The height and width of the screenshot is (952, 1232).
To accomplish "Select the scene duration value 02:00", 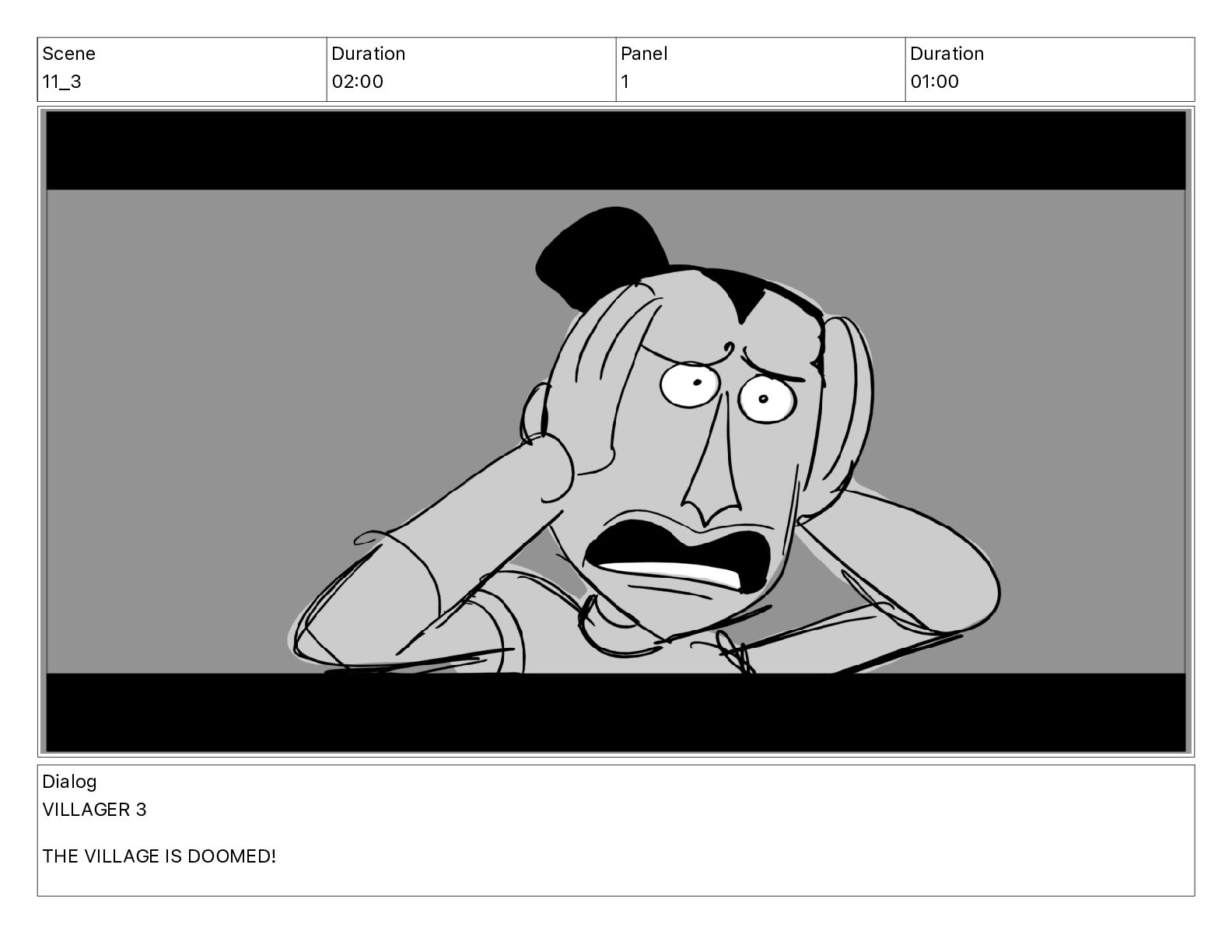I will 357,82.
